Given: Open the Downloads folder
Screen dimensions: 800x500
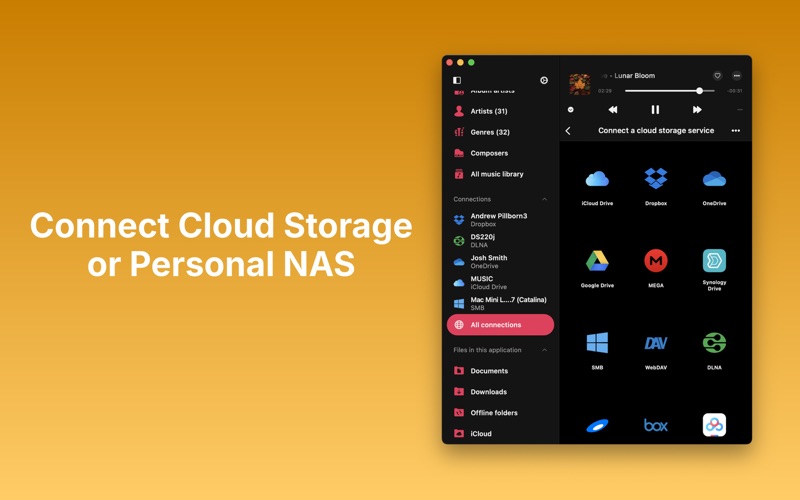Looking at the screenshot, I should pyautogui.click(x=500, y=392).
